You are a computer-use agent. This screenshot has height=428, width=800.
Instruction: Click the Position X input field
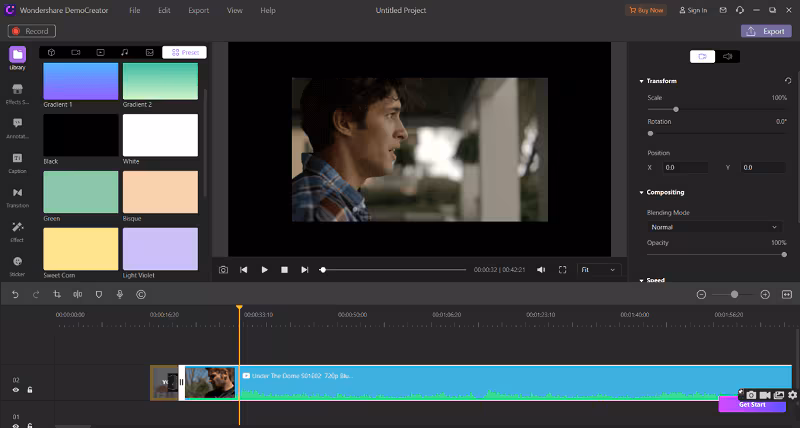685,167
